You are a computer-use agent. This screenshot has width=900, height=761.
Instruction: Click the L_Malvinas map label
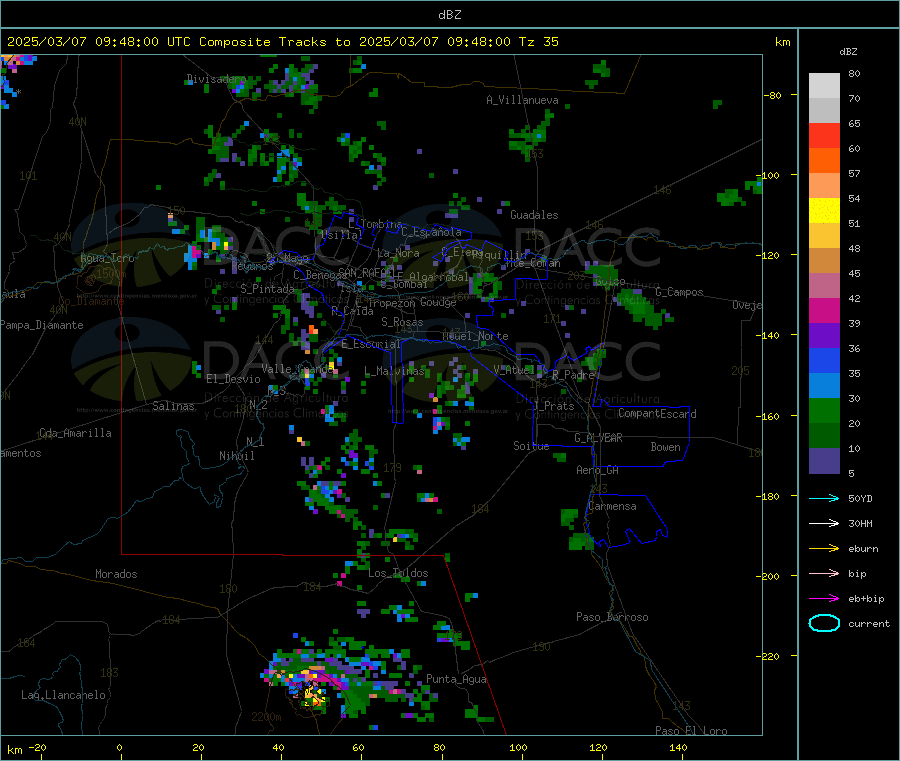(x=394, y=371)
